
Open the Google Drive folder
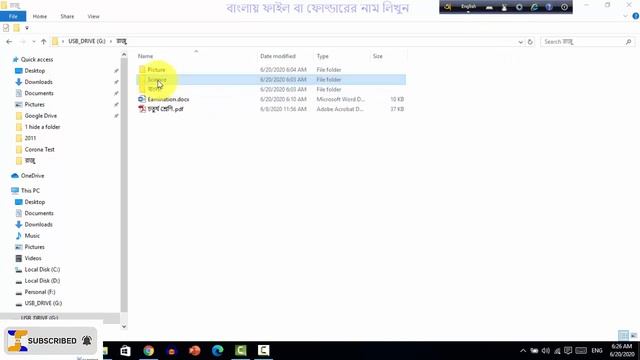(x=40, y=116)
